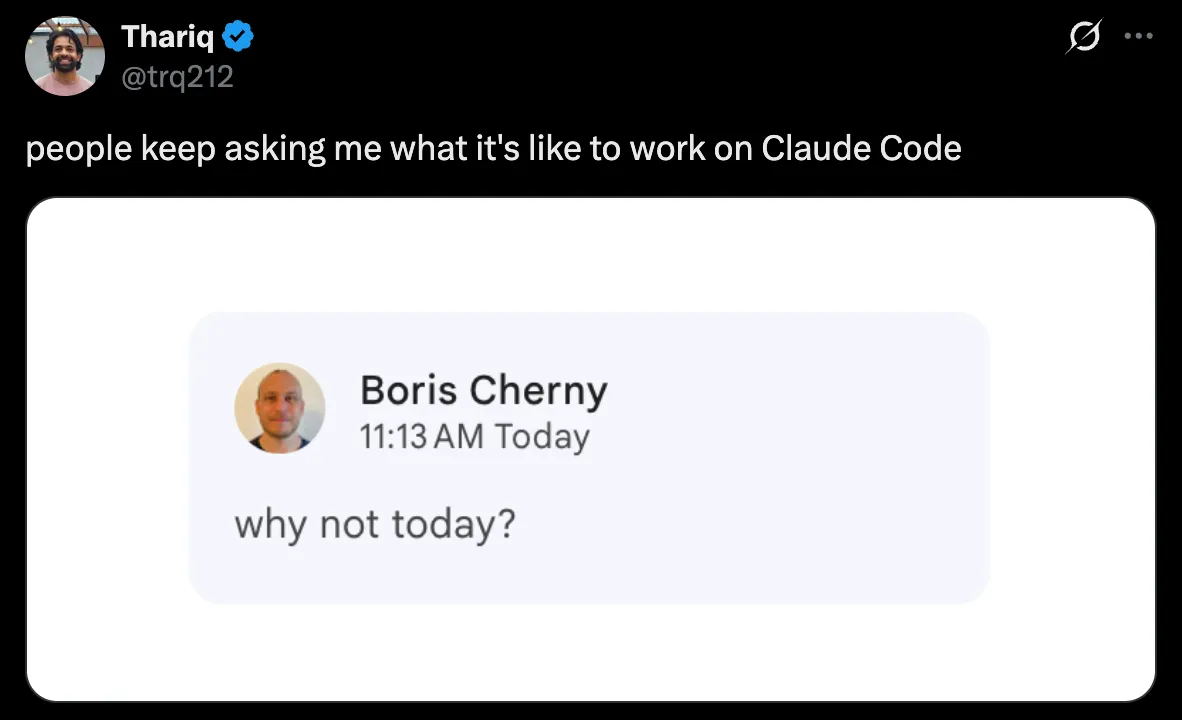Click the word Today in message timestamp
Viewport: 1182px width, 720px height.
coord(541,437)
